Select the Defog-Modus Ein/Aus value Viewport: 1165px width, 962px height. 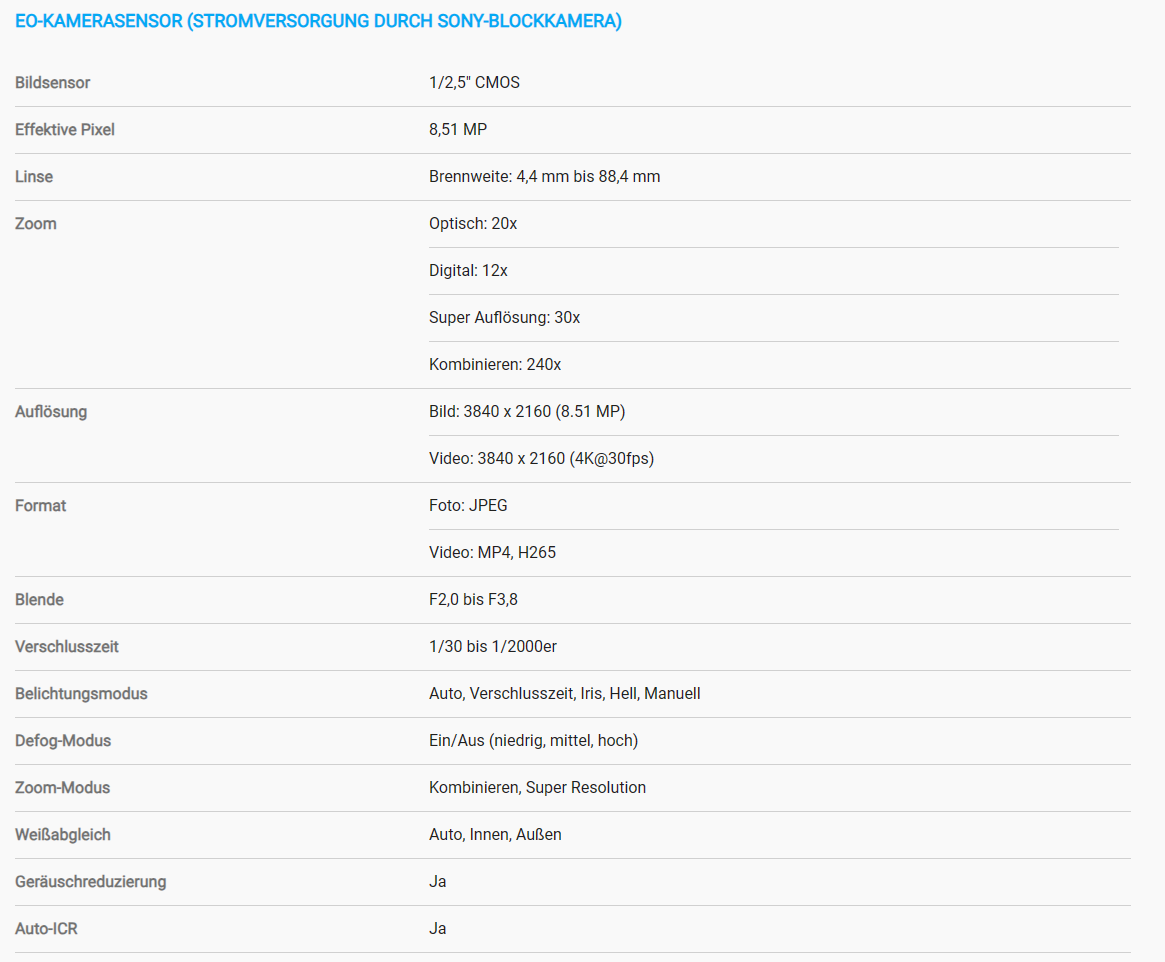point(533,741)
